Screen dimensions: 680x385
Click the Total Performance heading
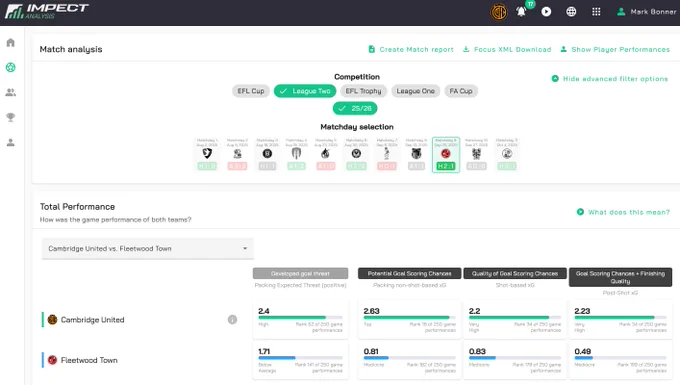[x=77, y=207]
